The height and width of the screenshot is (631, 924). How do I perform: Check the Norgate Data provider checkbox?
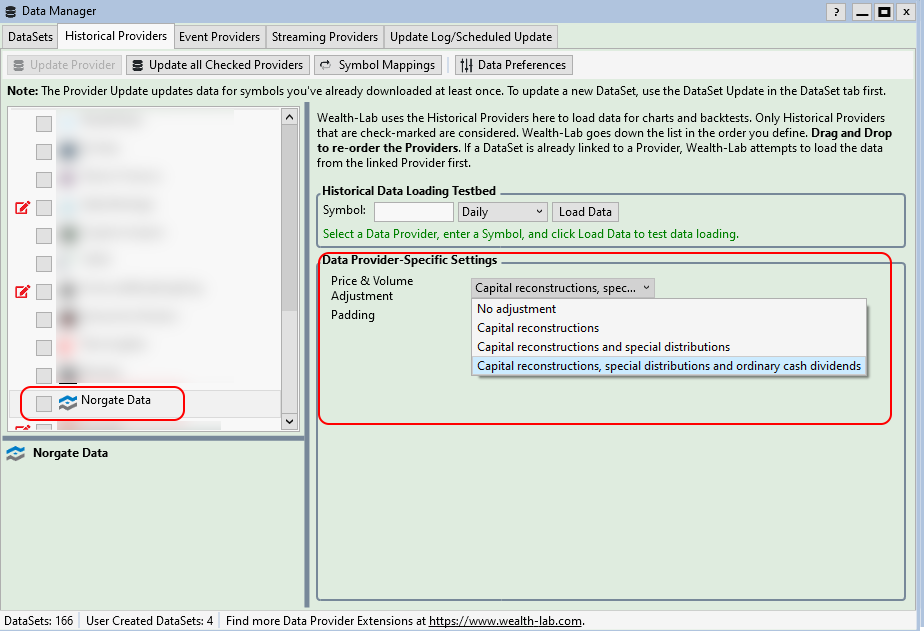pyautogui.click(x=44, y=404)
